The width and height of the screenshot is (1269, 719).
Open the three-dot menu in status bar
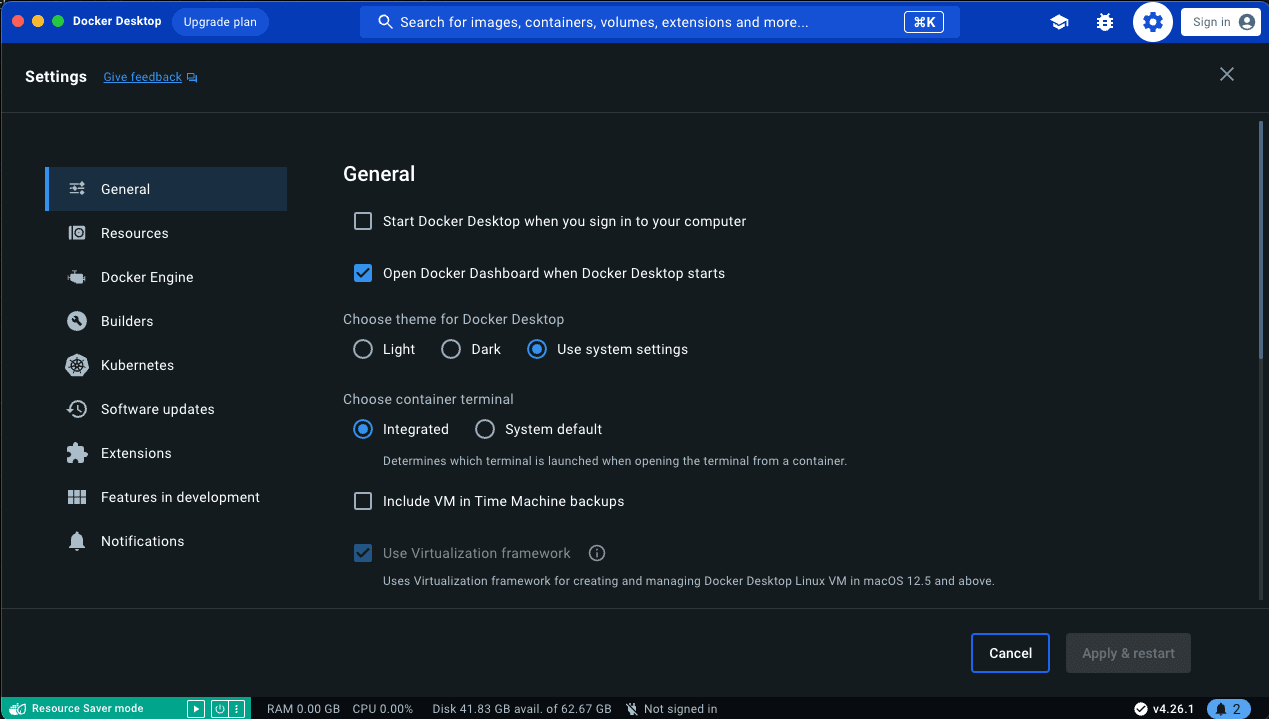237,709
